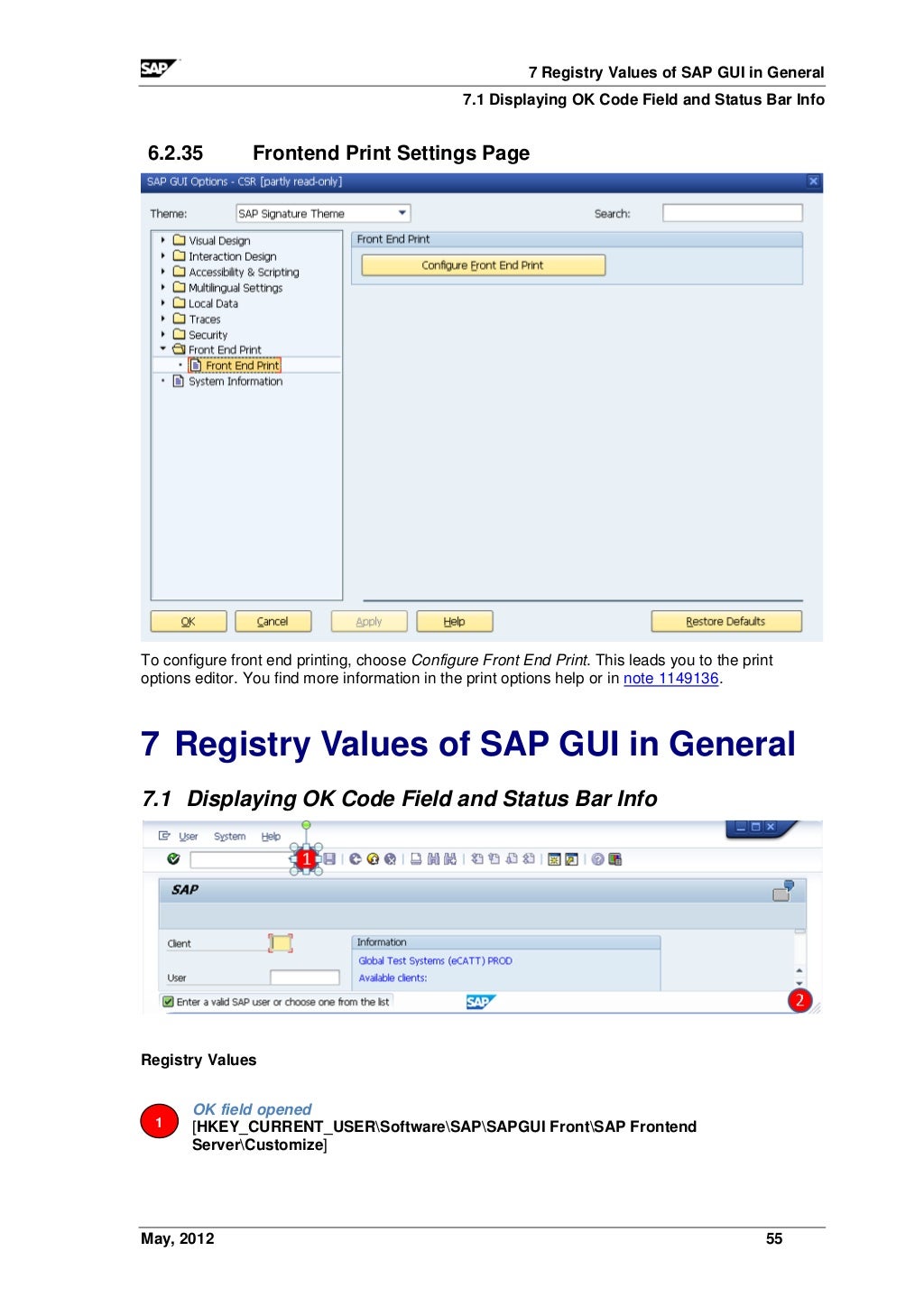This screenshot has width=924, height=1307.
Task: Click the OK button
Action: tap(188, 621)
